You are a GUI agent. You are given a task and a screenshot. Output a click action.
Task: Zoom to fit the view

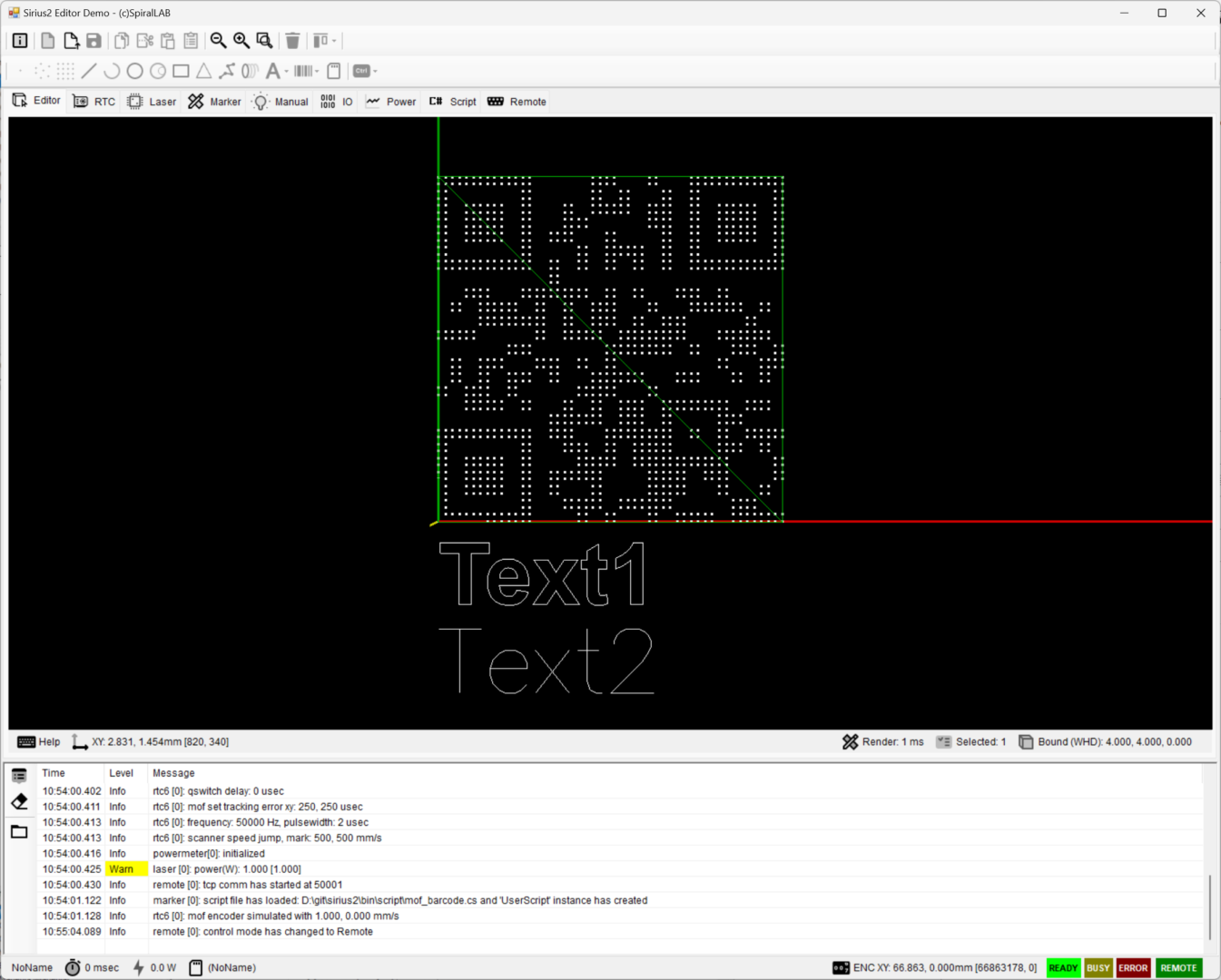264,41
